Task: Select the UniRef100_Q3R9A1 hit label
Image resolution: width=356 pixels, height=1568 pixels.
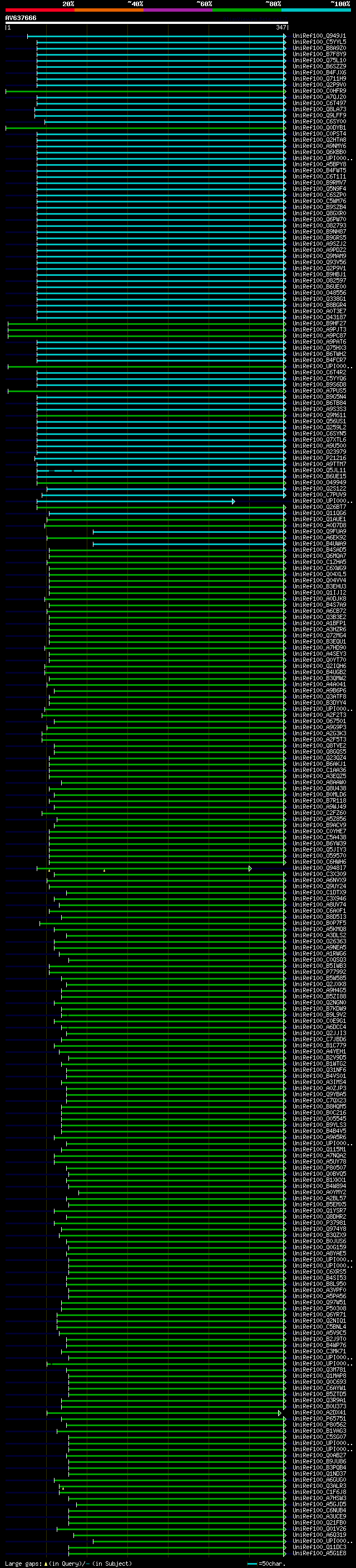Action: (319, 1400)
